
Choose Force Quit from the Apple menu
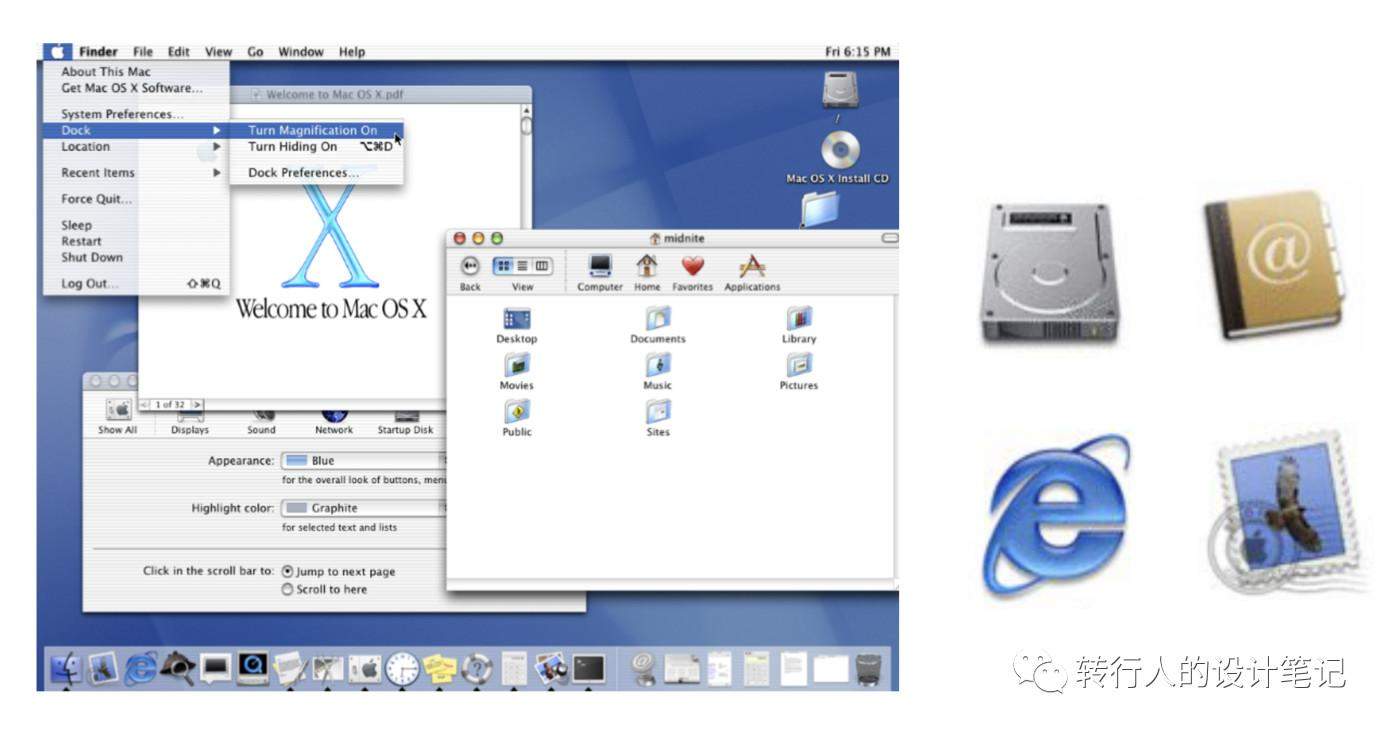136,199
